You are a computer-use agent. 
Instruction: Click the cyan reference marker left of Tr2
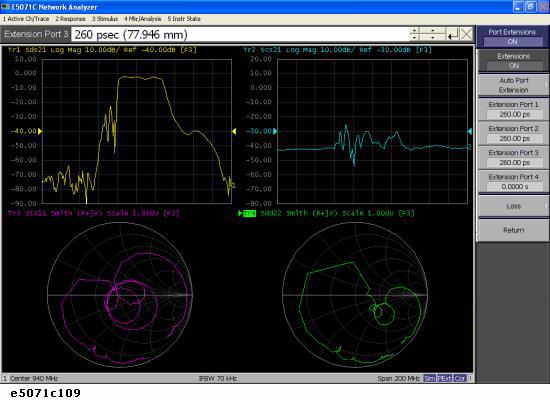(x=275, y=131)
